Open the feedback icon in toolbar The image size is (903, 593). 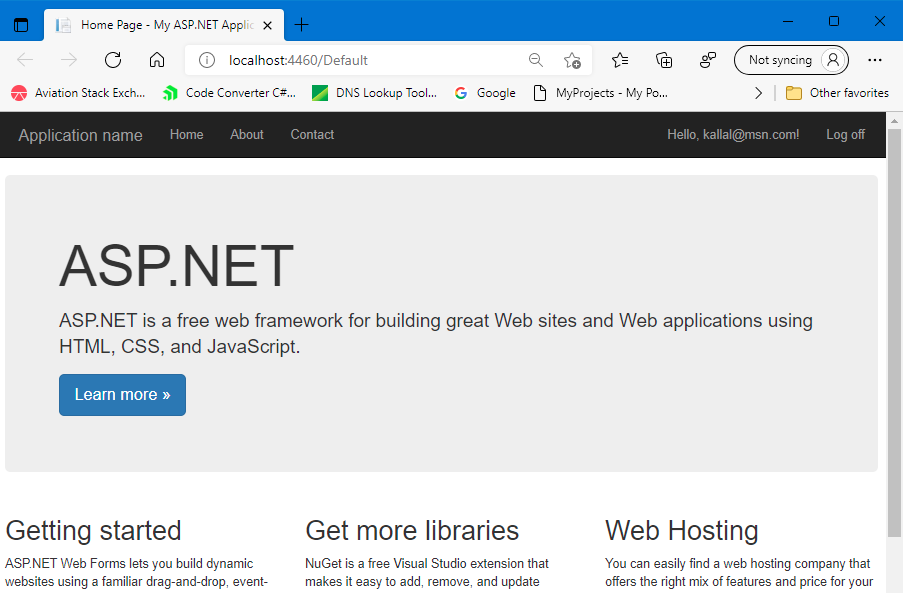(708, 60)
